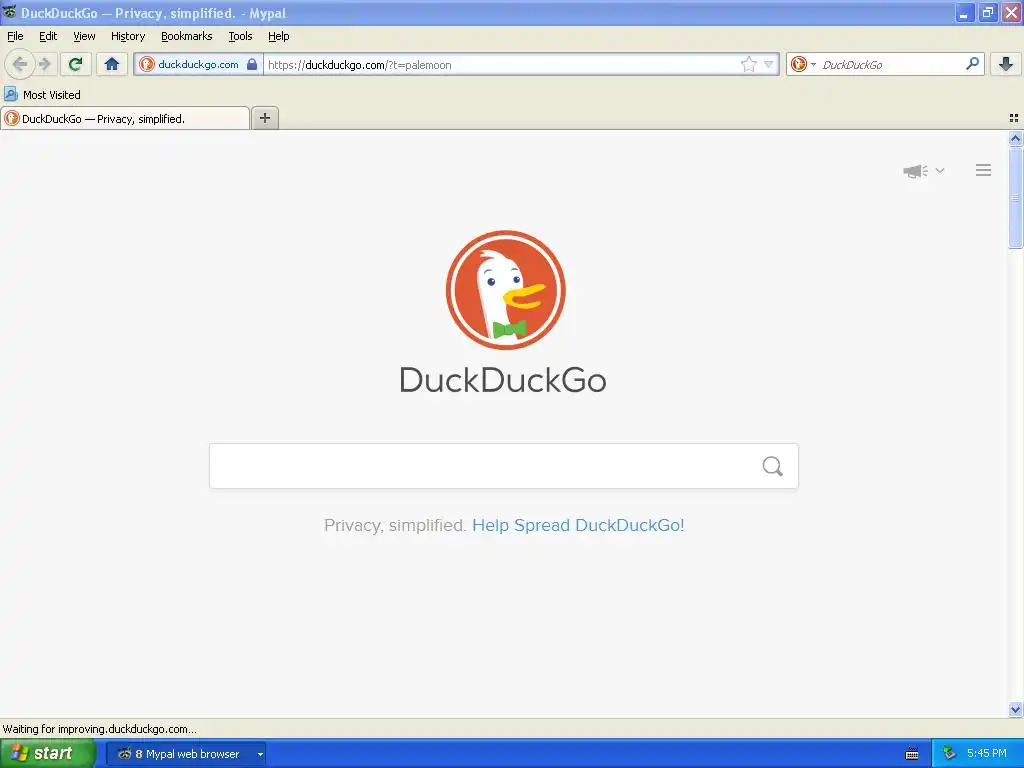Open the Help menu

(x=279, y=36)
